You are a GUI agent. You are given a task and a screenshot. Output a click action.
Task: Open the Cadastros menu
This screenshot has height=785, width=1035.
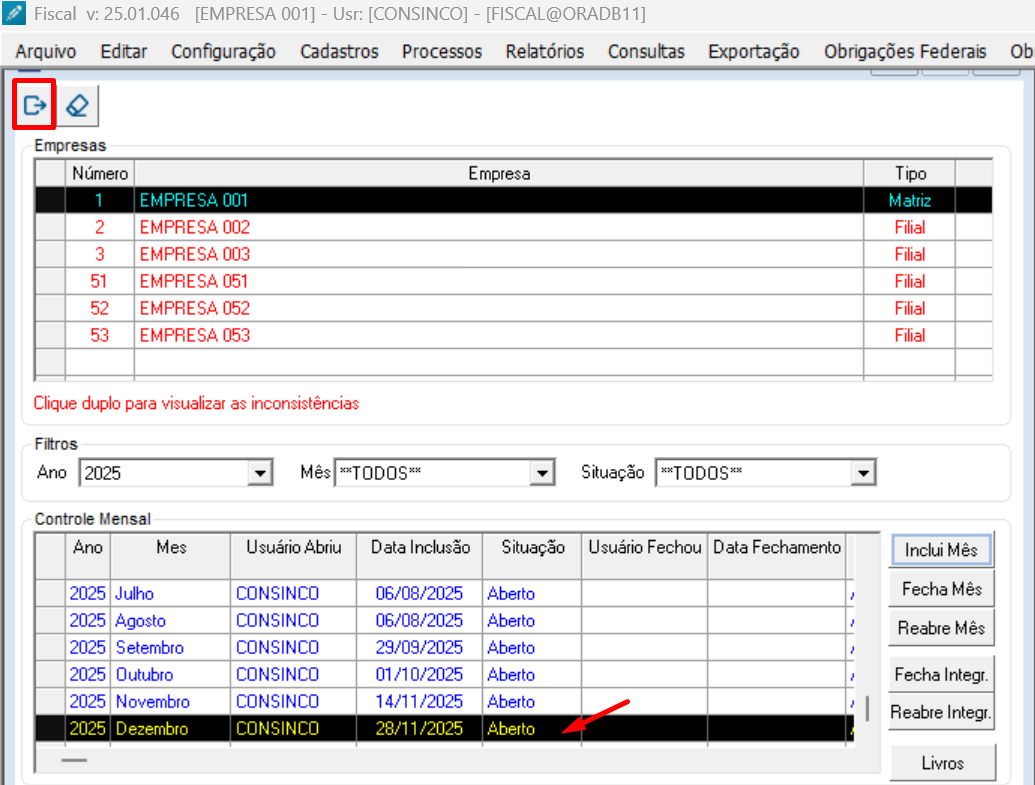coord(339,51)
